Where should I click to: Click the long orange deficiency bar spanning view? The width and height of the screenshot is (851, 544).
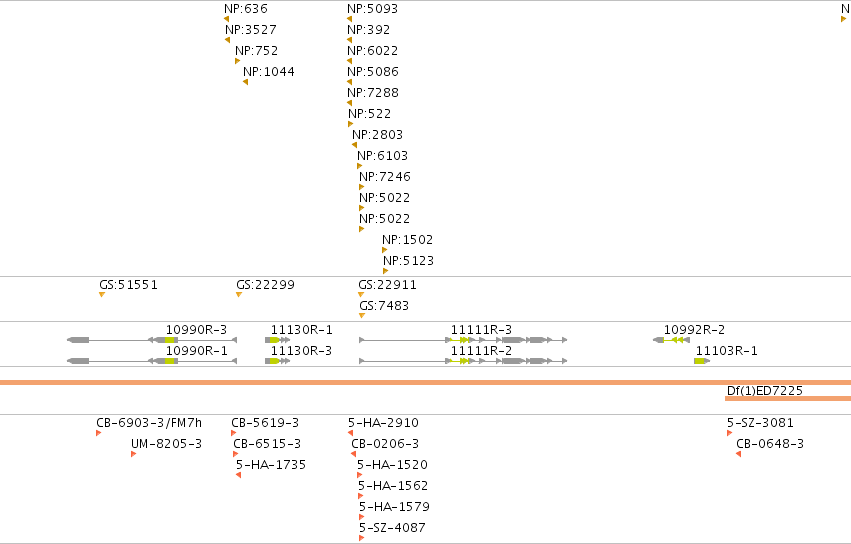pos(426,383)
